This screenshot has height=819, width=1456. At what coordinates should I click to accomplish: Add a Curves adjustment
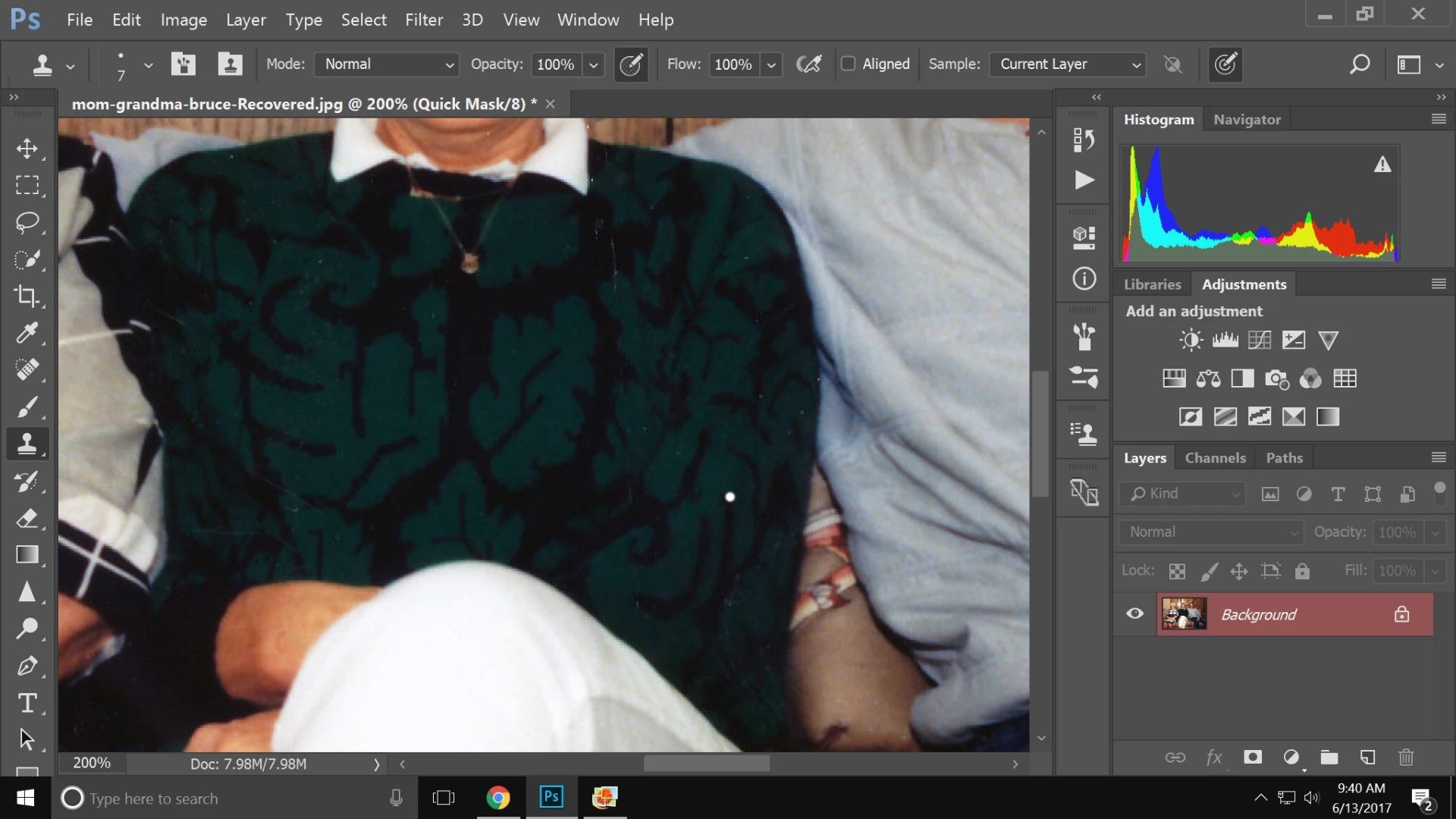coord(1259,340)
